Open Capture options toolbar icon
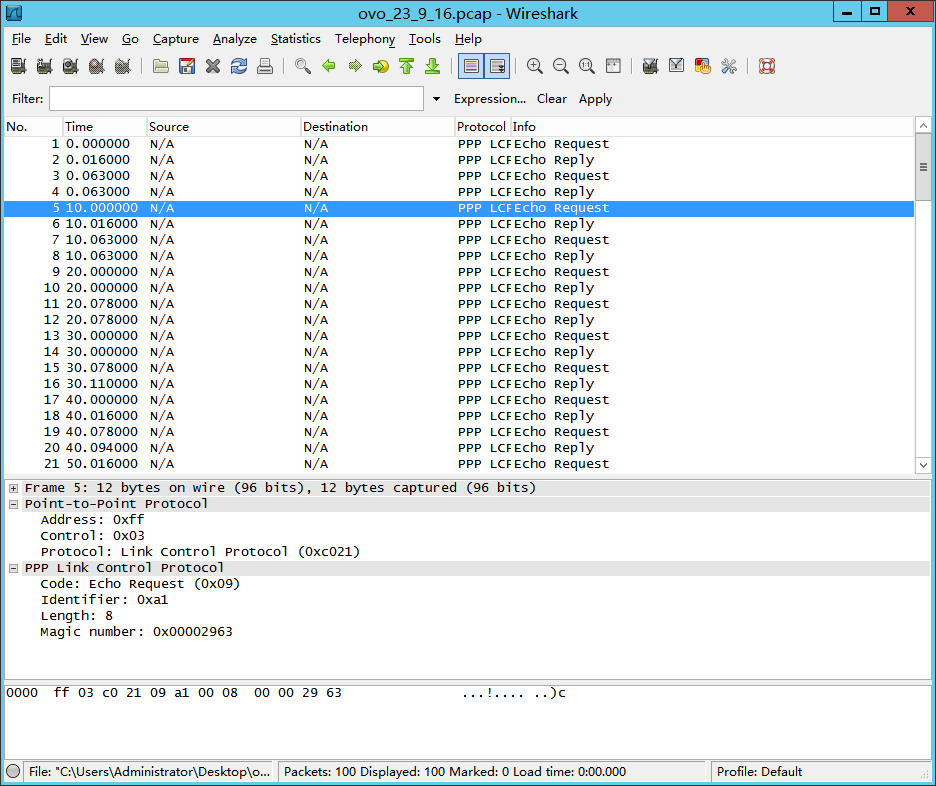 (45, 66)
